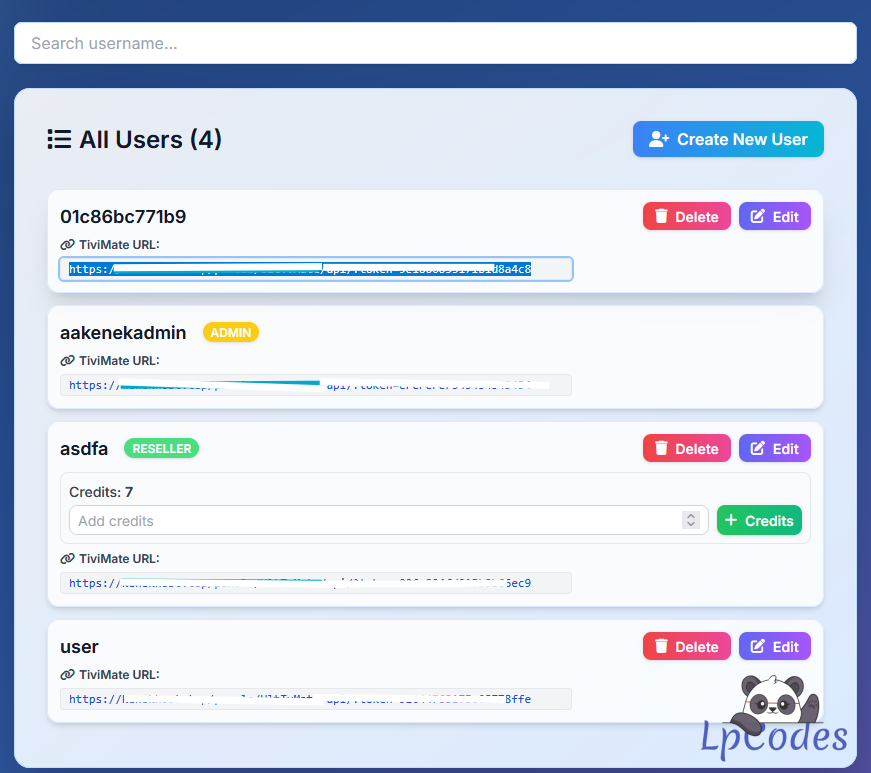
Task: Click the list icon beside All Users heading
Action: [59, 140]
